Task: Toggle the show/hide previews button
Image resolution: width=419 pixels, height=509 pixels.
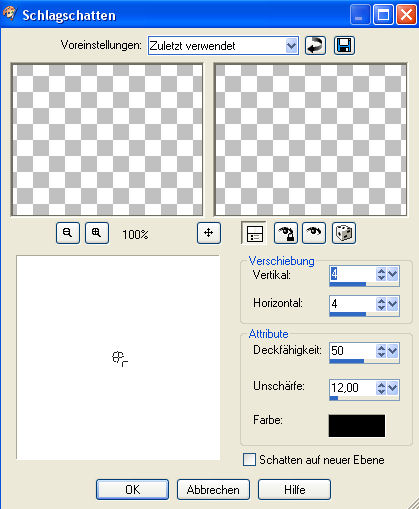Action: coord(254,233)
